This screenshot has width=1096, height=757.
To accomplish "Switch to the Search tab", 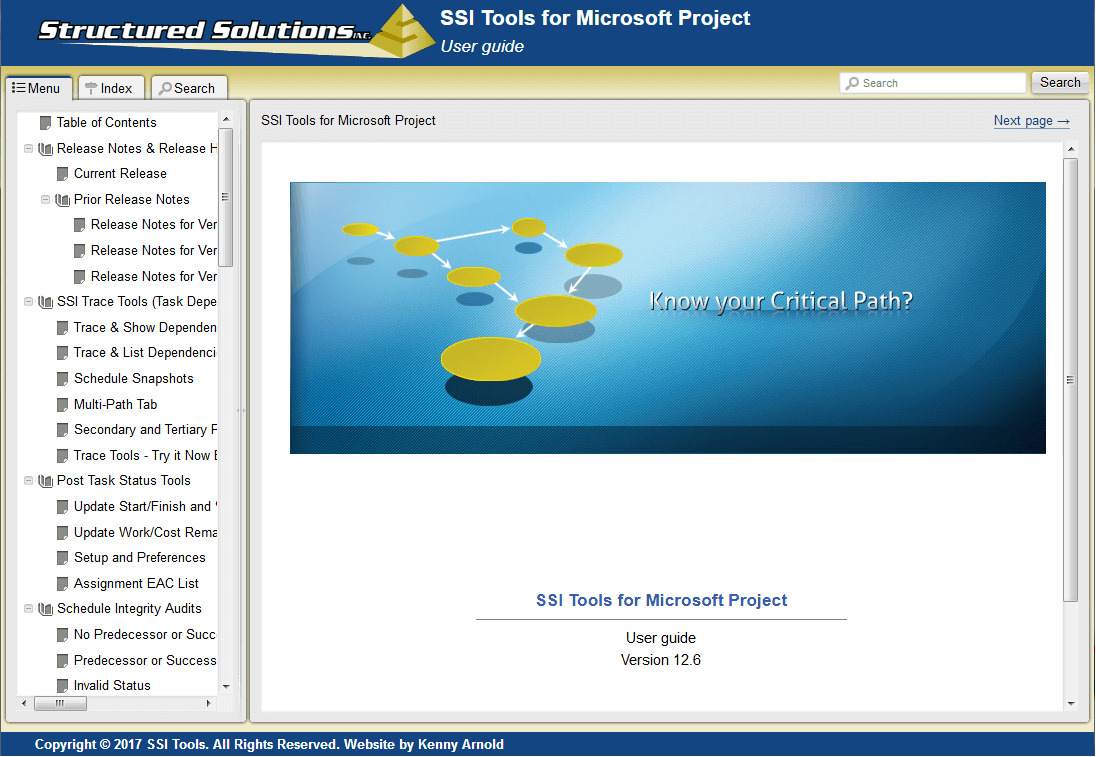I will tap(187, 88).
